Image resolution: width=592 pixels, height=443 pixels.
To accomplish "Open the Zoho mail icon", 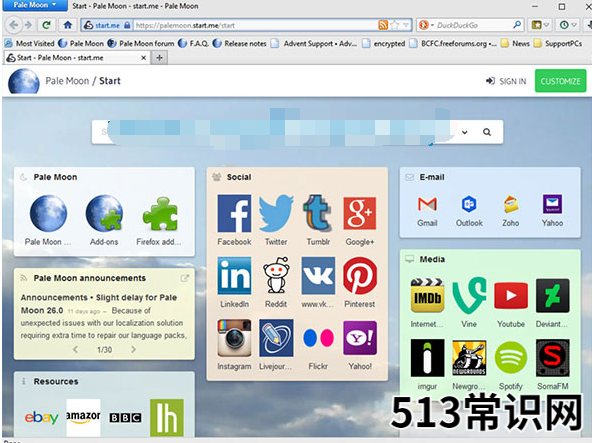I will point(510,204).
